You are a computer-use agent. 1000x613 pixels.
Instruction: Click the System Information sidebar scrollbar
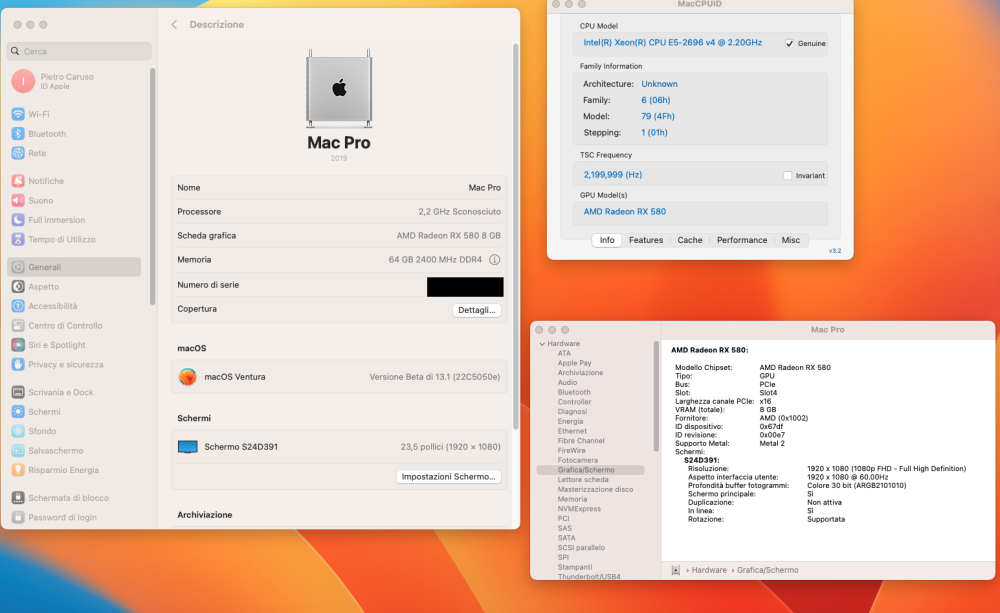pyautogui.click(x=656, y=397)
